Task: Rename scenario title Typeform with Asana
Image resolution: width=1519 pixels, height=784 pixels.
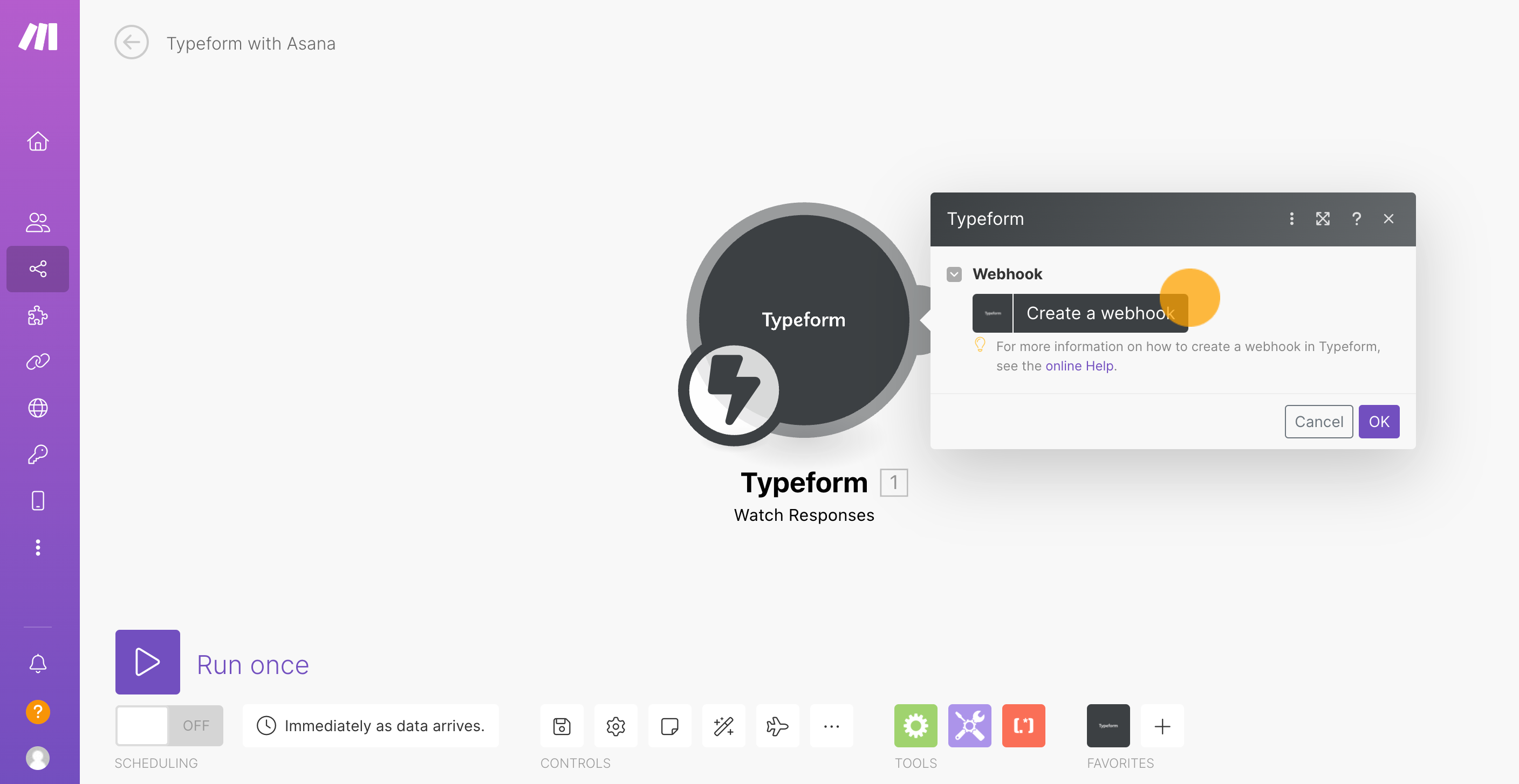Action: click(x=251, y=43)
